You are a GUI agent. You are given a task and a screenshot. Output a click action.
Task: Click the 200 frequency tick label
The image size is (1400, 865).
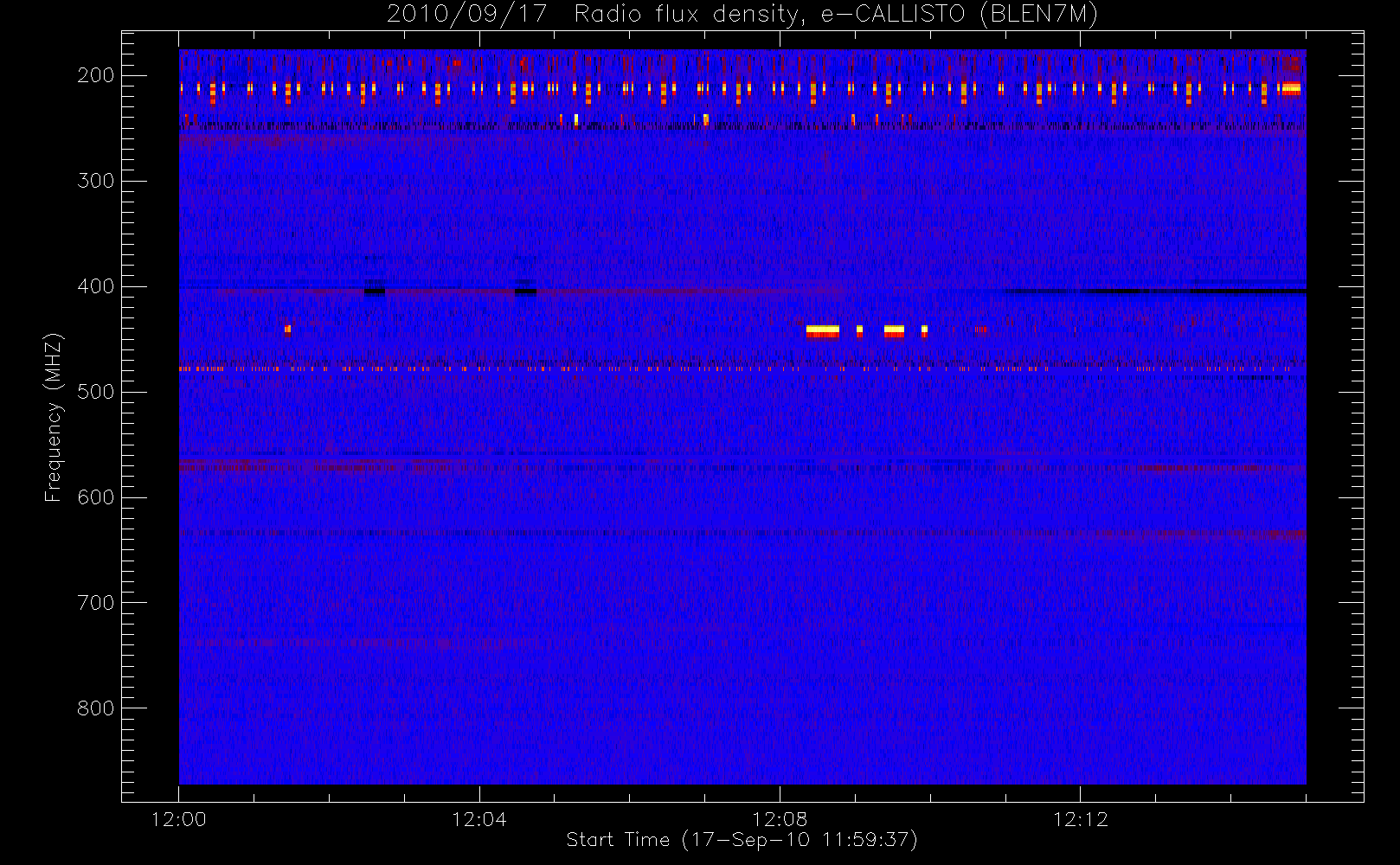(x=96, y=75)
